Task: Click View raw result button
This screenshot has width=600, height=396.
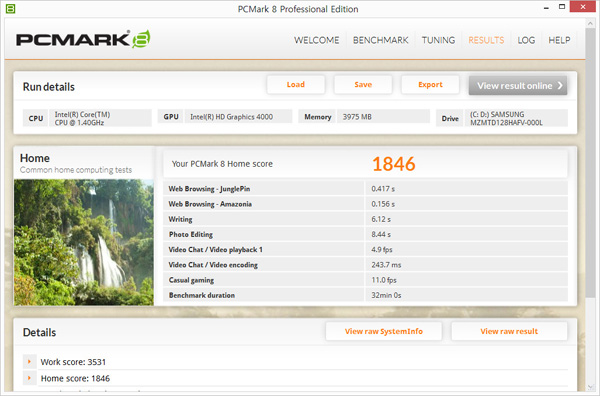Action: point(509,331)
